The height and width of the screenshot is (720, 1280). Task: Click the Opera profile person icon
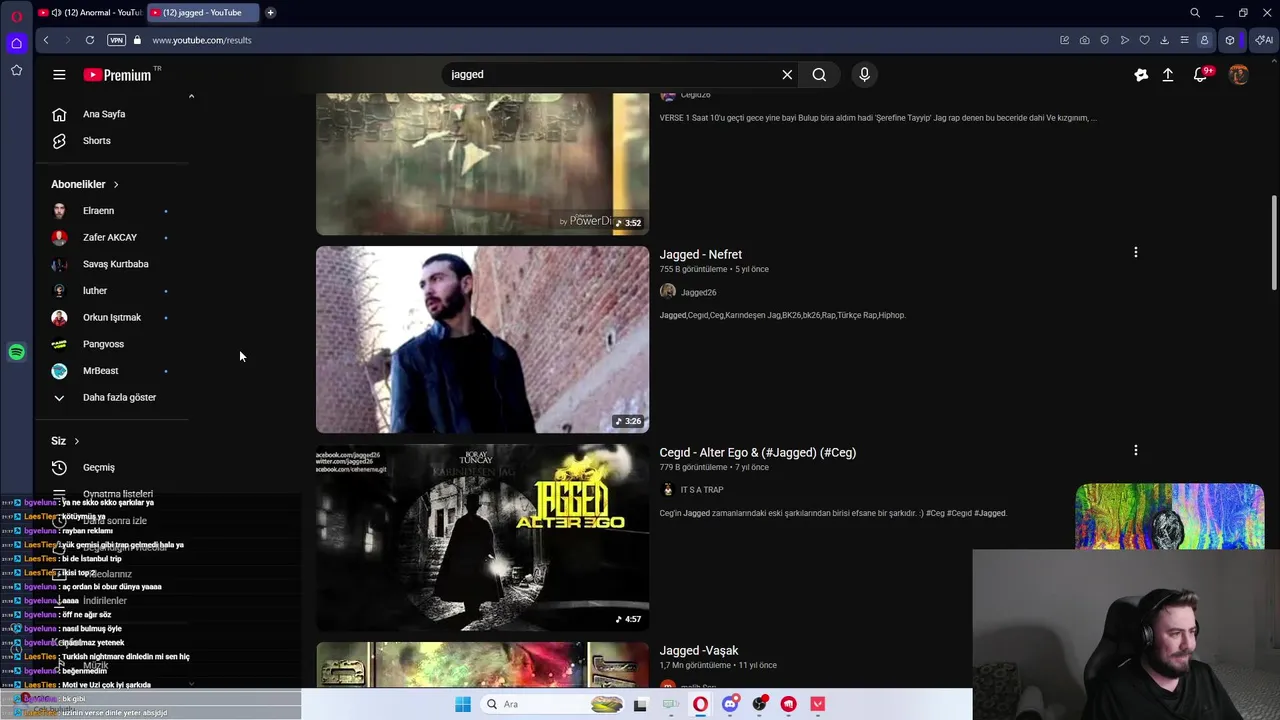tap(1204, 40)
